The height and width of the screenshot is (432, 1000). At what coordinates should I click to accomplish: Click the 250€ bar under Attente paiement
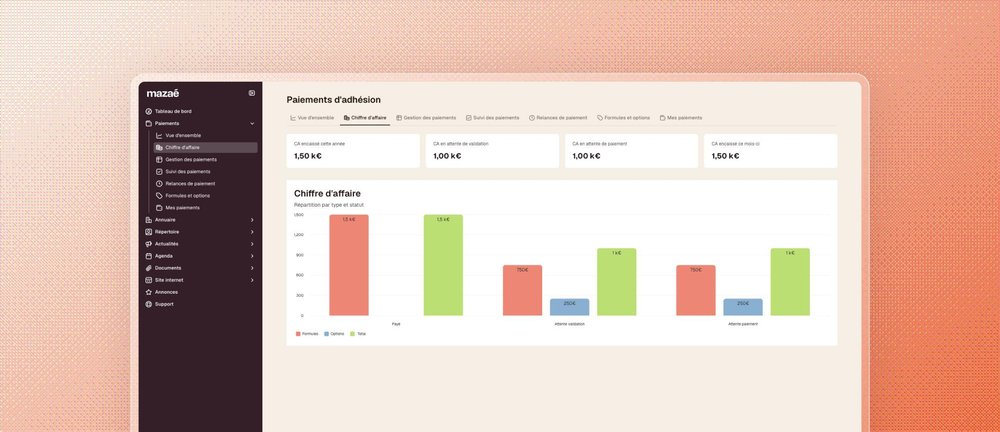(743, 307)
